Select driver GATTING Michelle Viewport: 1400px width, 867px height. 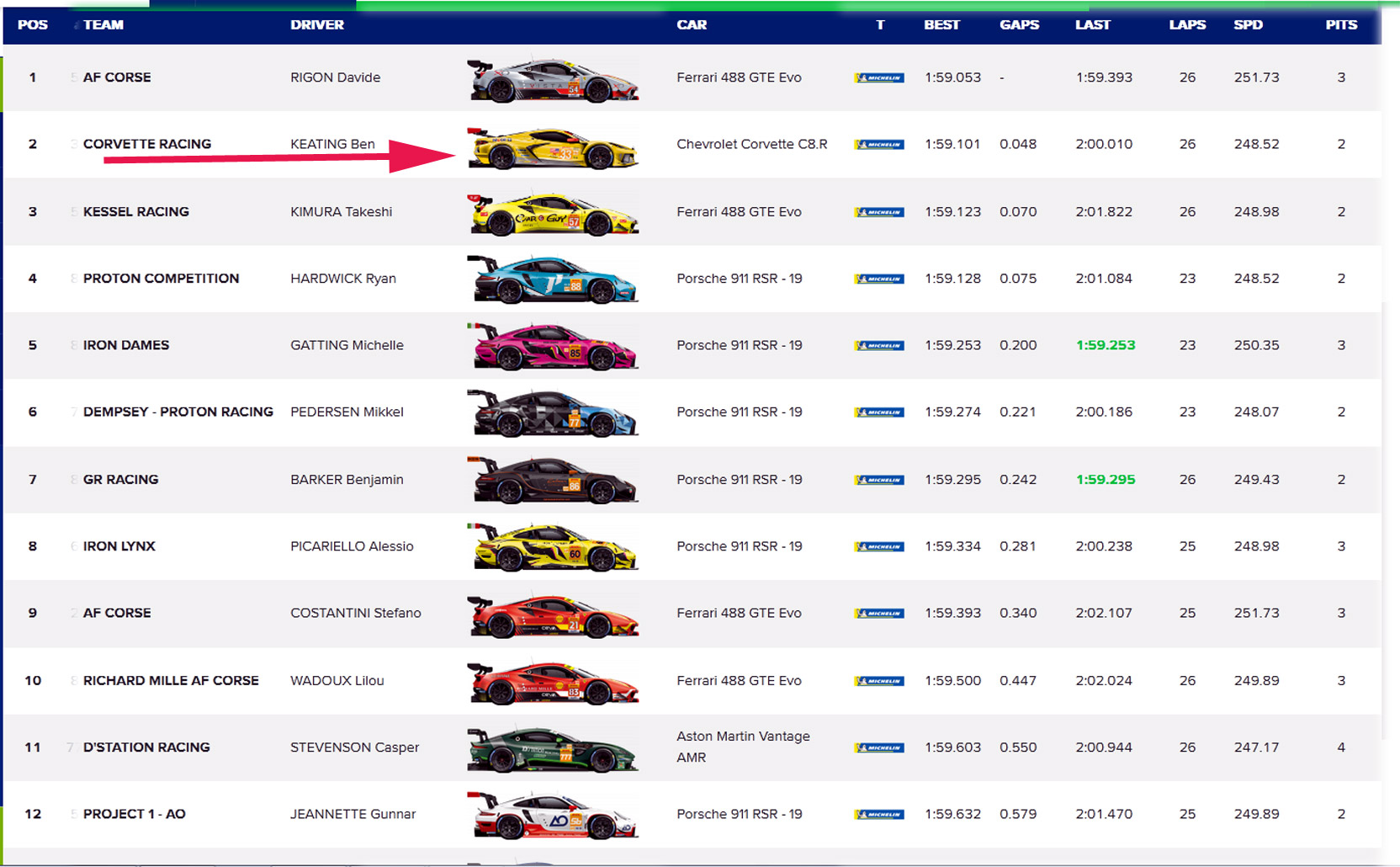(x=347, y=345)
